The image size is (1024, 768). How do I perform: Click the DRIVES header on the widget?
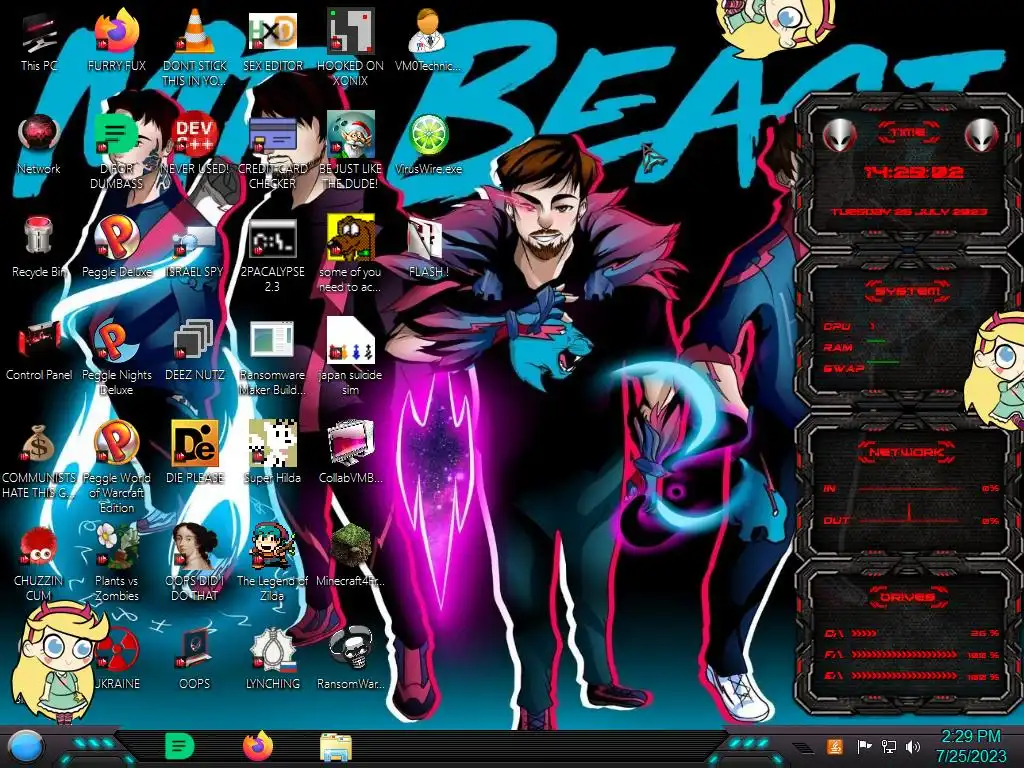pyautogui.click(x=906, y=597)
